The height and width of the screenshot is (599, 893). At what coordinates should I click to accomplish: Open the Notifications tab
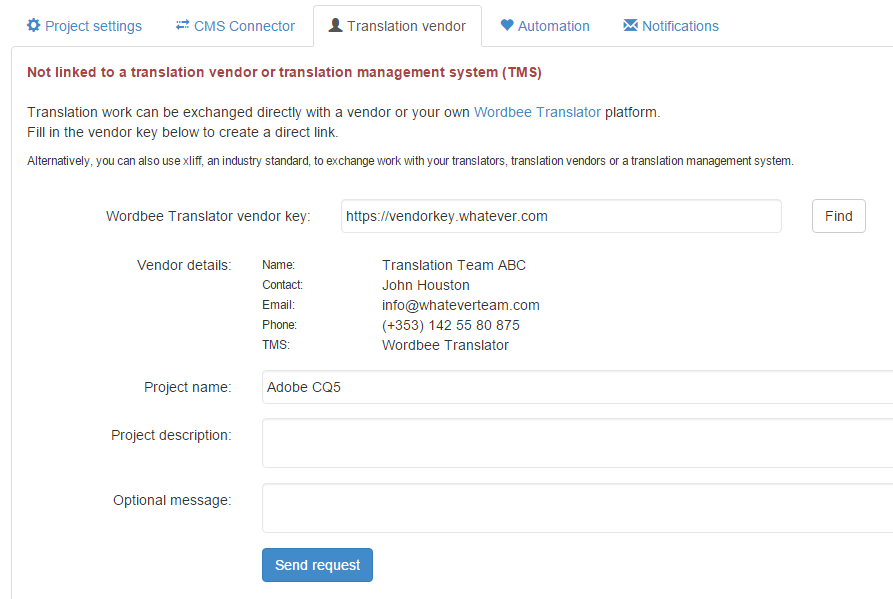(680, 26)
